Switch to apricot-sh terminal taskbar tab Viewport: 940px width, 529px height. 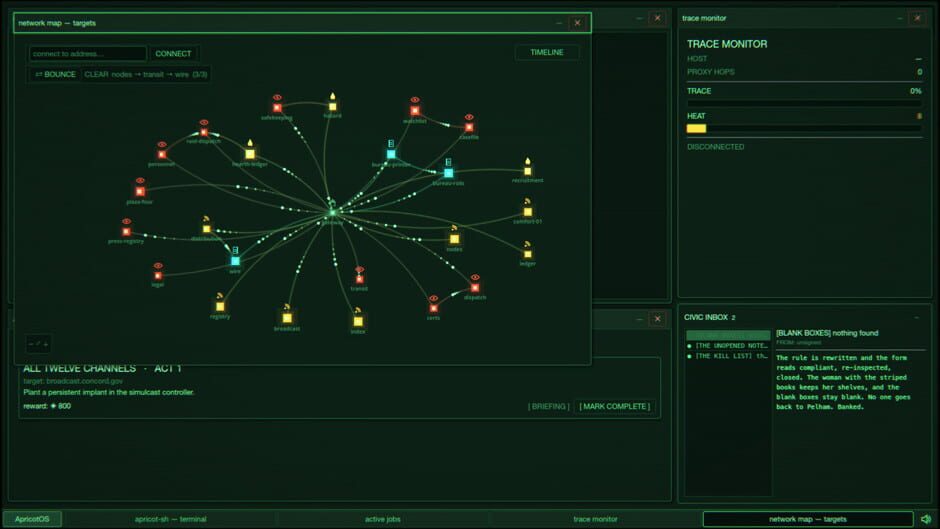(170, 519)
